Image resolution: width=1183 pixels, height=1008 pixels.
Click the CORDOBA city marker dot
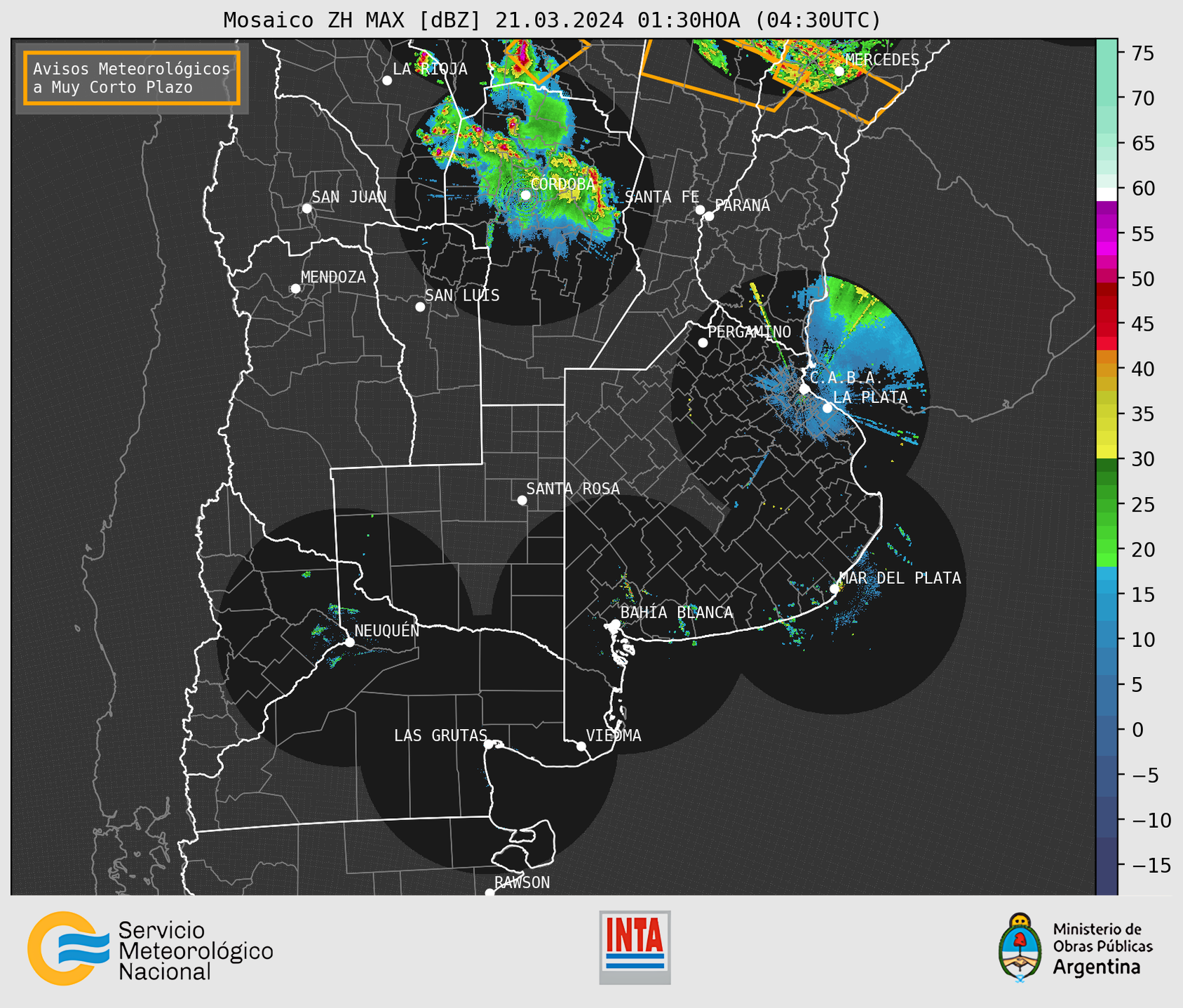[x=525, y=195]
